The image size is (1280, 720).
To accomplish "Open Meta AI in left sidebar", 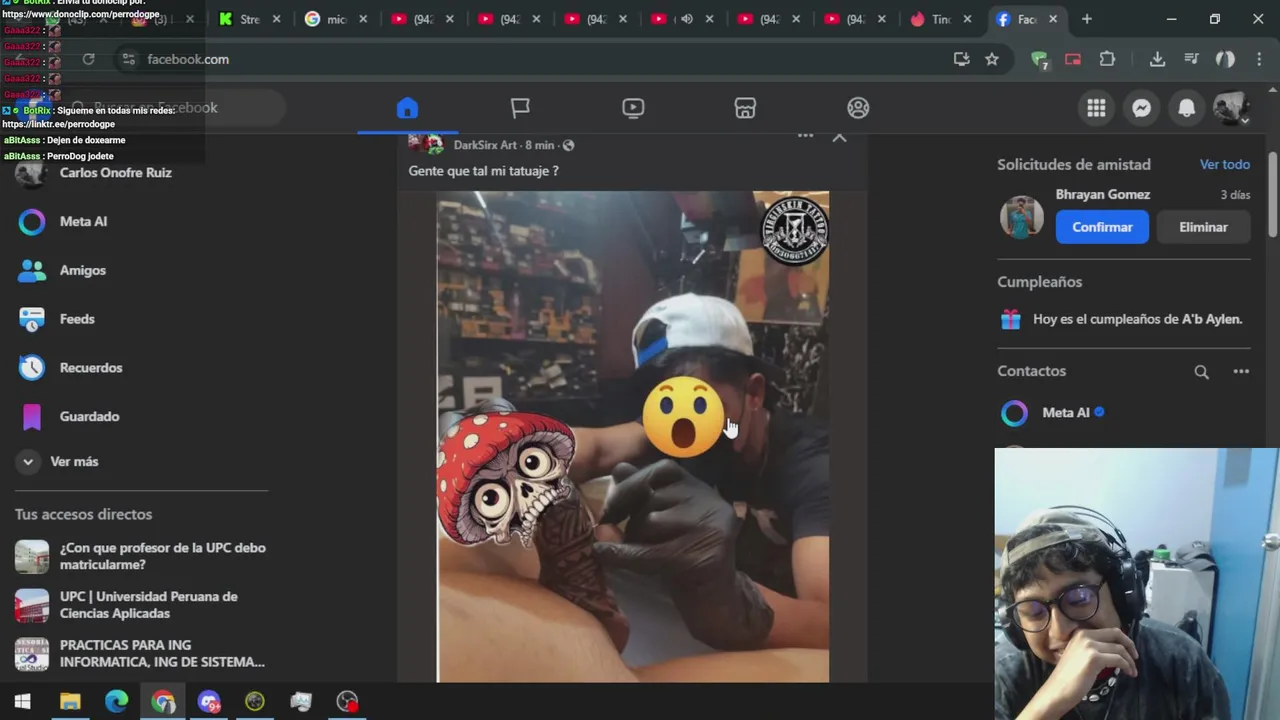I will 83,222.
